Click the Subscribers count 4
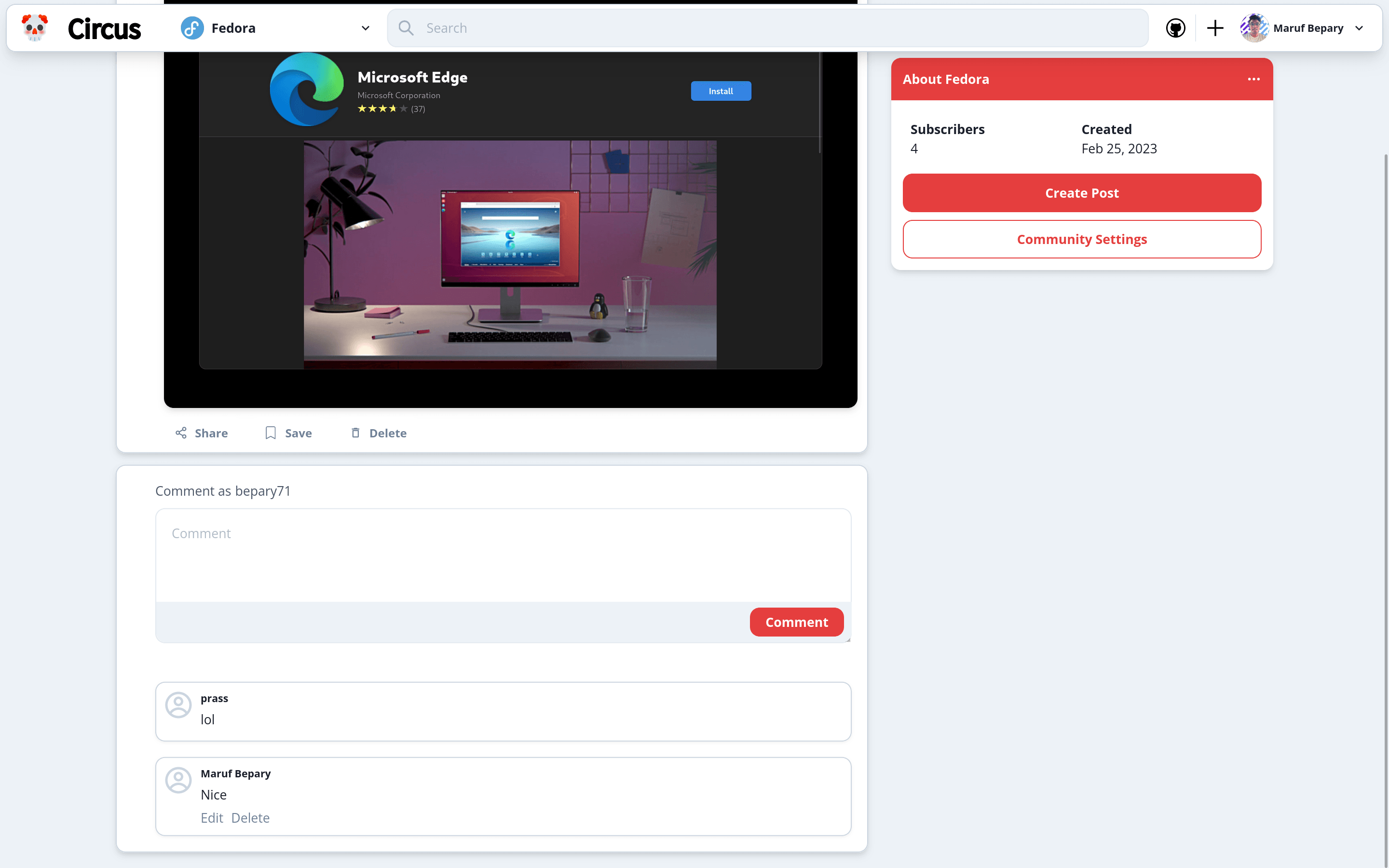 pos(914,149)
